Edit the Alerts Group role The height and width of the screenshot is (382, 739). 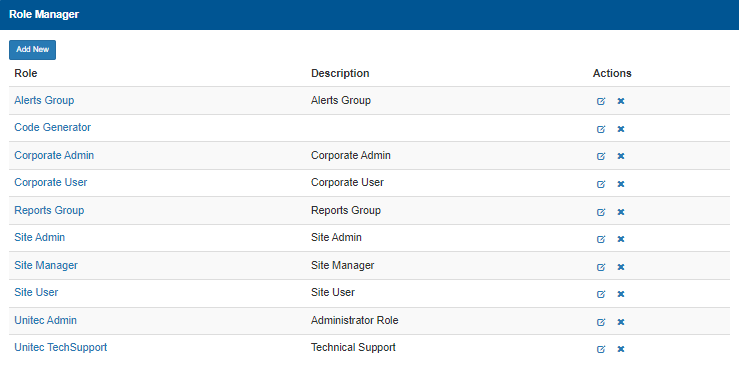[601, 101]
